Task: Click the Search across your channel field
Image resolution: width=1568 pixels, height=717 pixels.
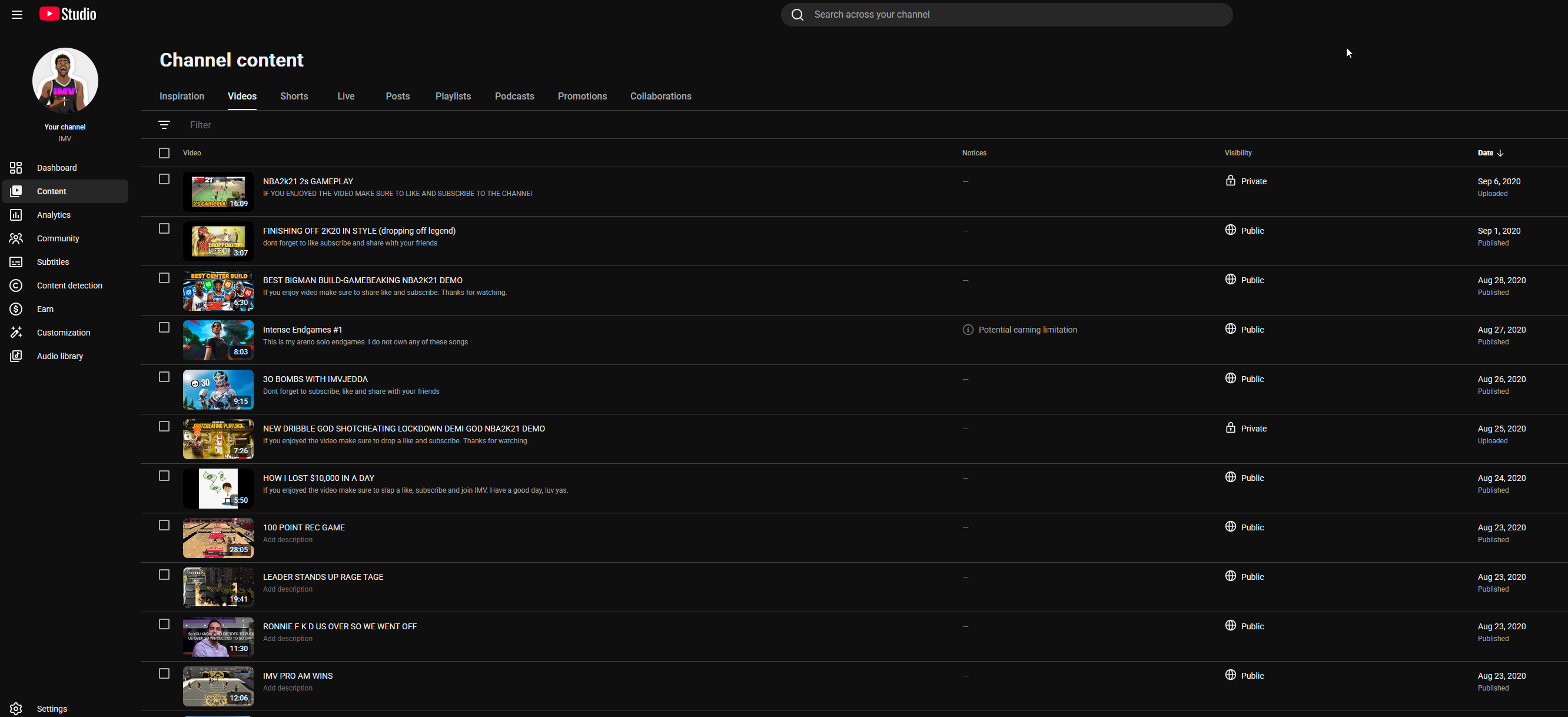Action: point(1007,15)
